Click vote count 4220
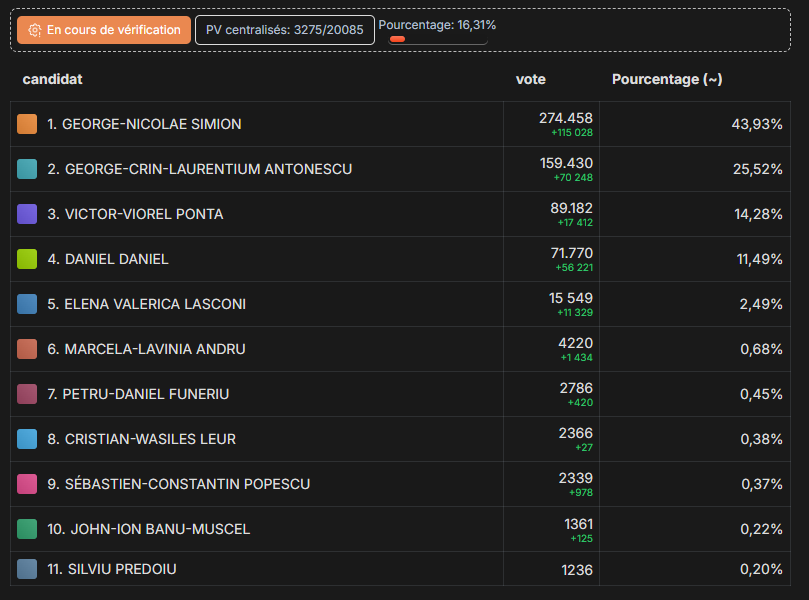Image resolution: width=809 pixels, height=600 pixels. click(575, 343)
